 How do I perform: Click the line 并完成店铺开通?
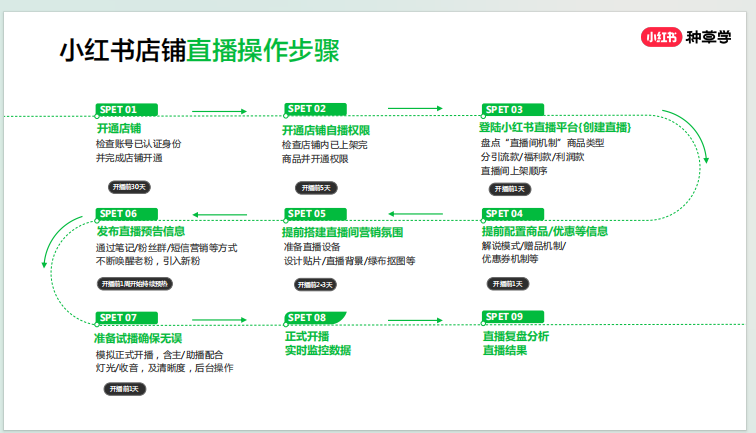pos(129,158)
